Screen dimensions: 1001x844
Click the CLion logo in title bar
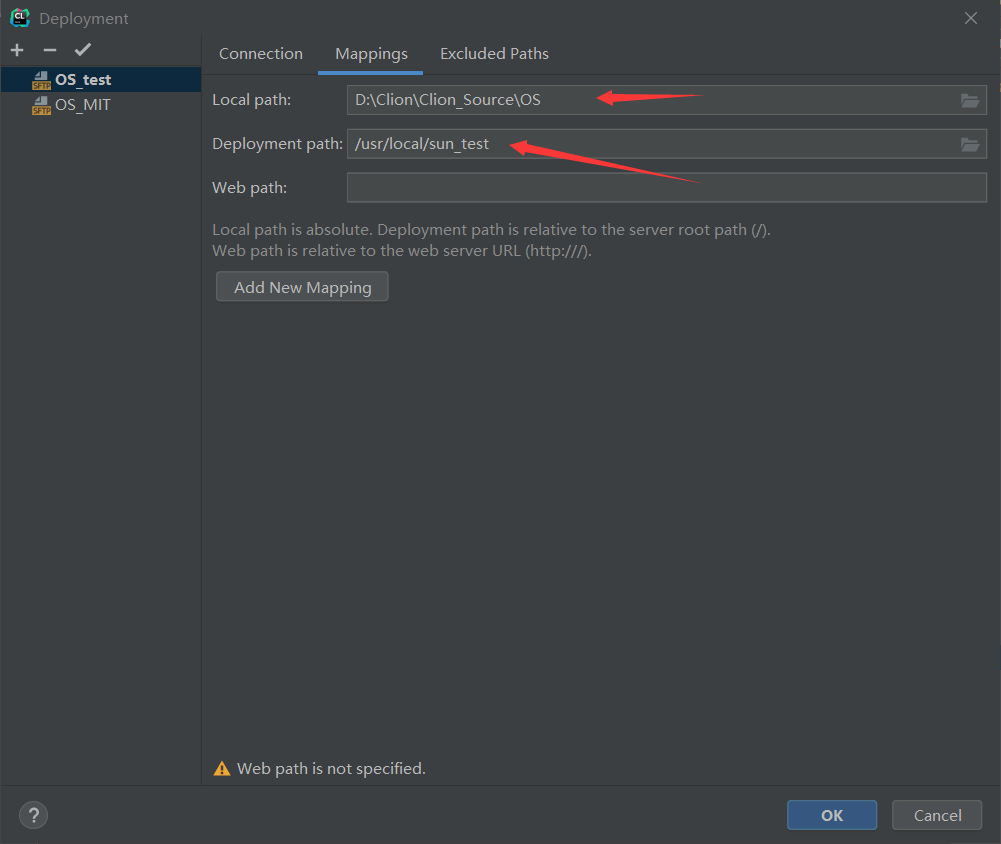20,18
